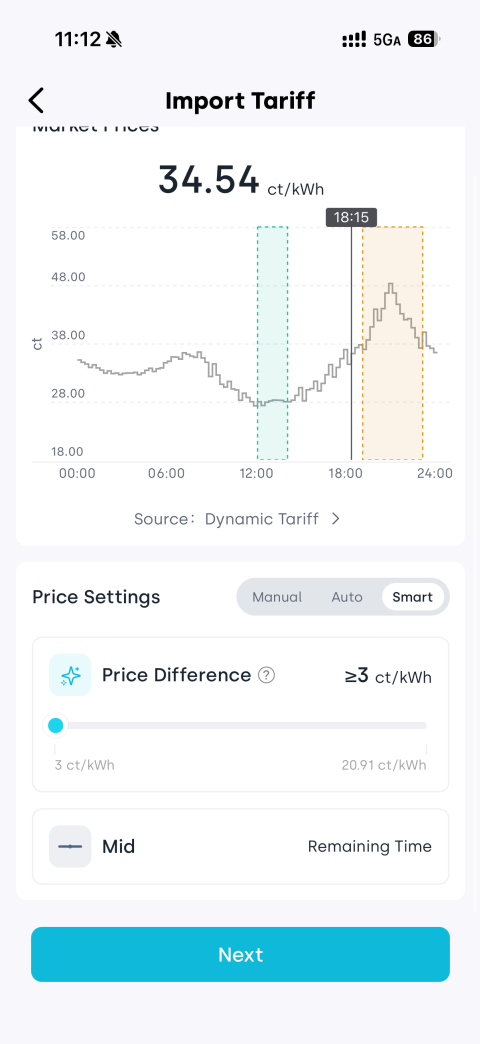This screenshot has width=480, height=1044.
Task: Open the Mid Remaining Time row
Action: [x=240, y=846]
